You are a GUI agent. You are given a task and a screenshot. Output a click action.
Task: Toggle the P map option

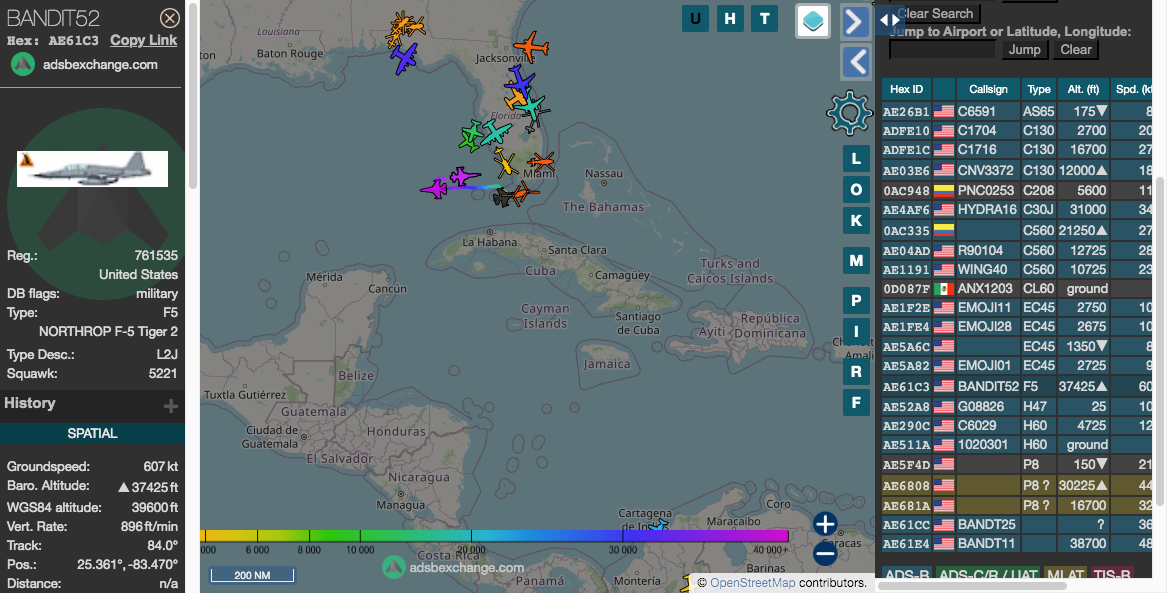856,301
